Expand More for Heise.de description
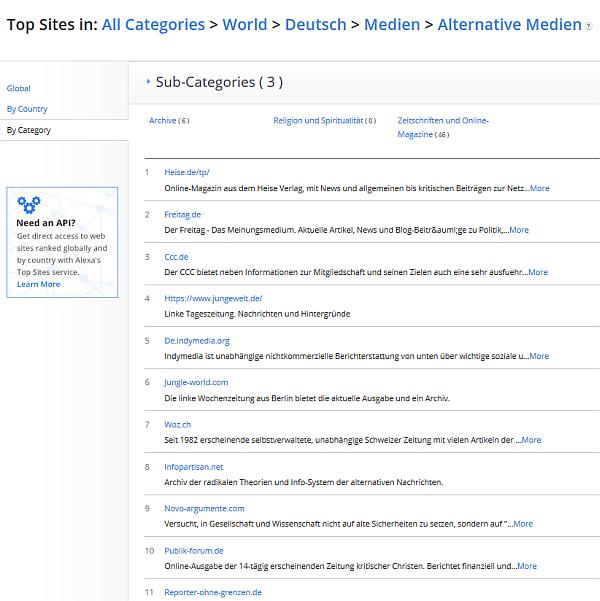The width and height of the screenshot is (600, 601). [539, 188]
